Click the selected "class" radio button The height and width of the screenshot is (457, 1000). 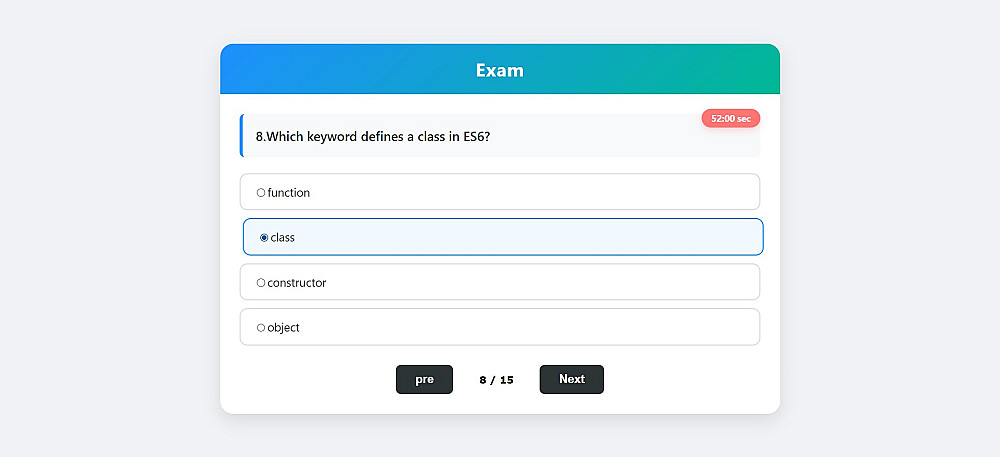[264, 238]
